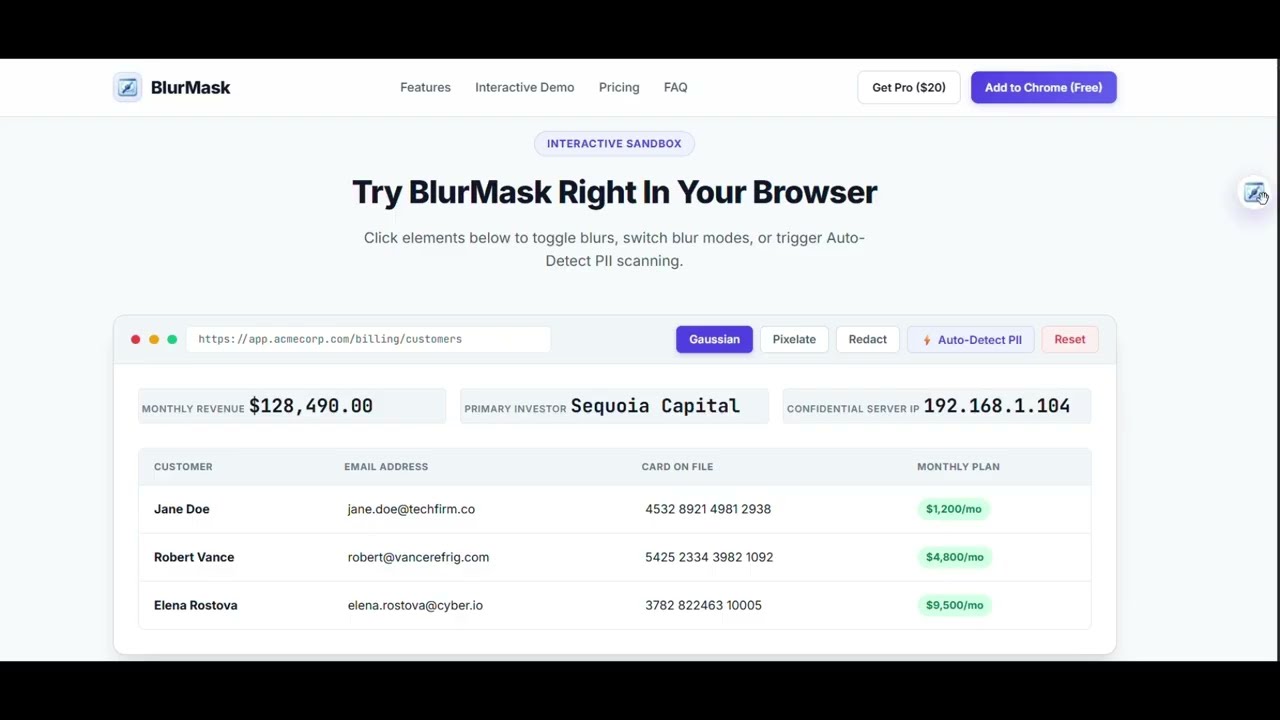Image resolution: width=1280 pixels, height=720 pixels.
Task: Click the red window dot in demo
Action: 136,339
